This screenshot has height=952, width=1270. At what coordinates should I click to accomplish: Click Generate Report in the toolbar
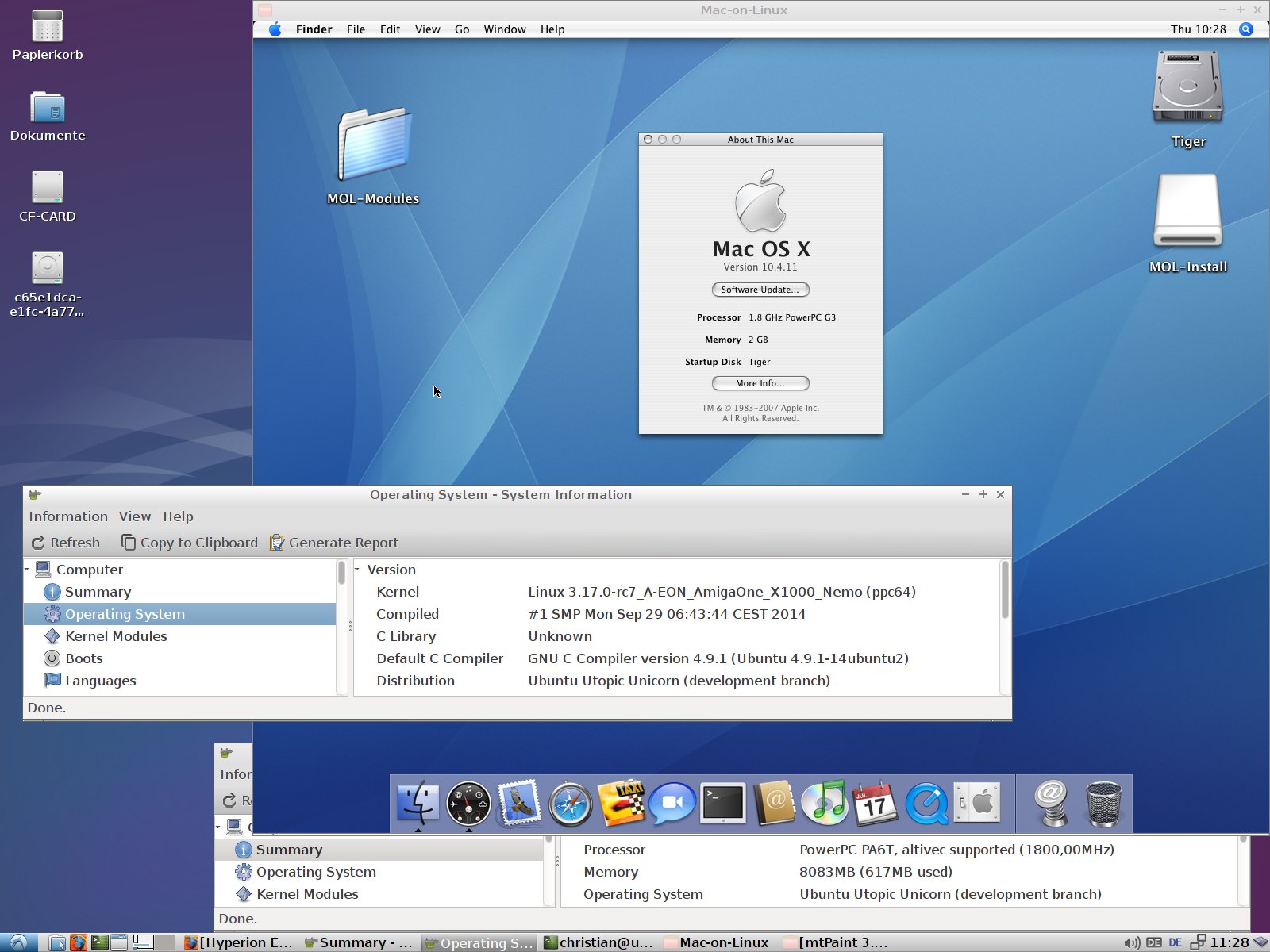point(334,543)
